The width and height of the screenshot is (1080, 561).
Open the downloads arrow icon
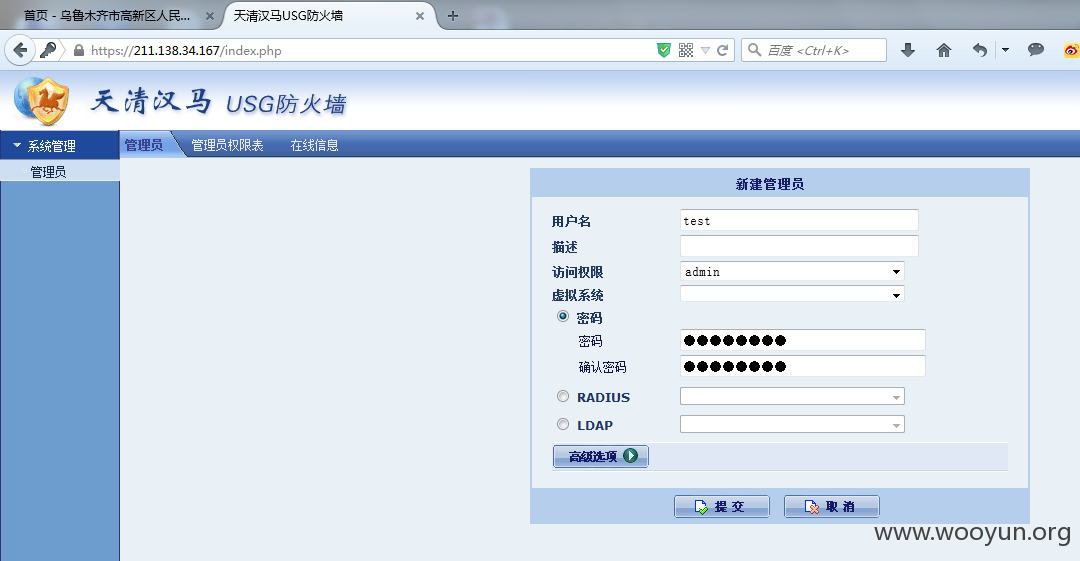(908, 50)
